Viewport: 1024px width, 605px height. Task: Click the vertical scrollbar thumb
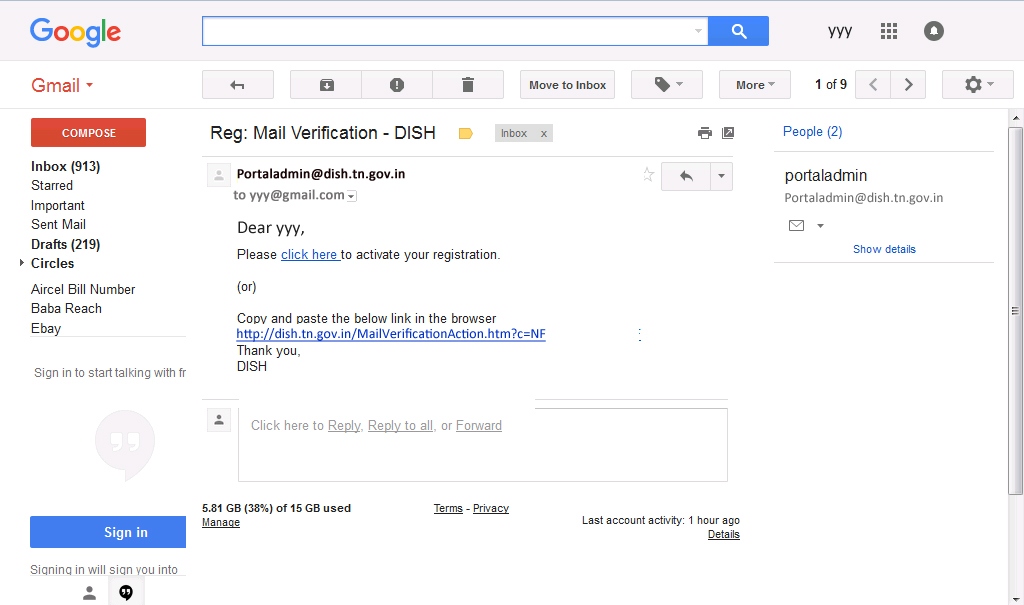tap(1015, 311)
